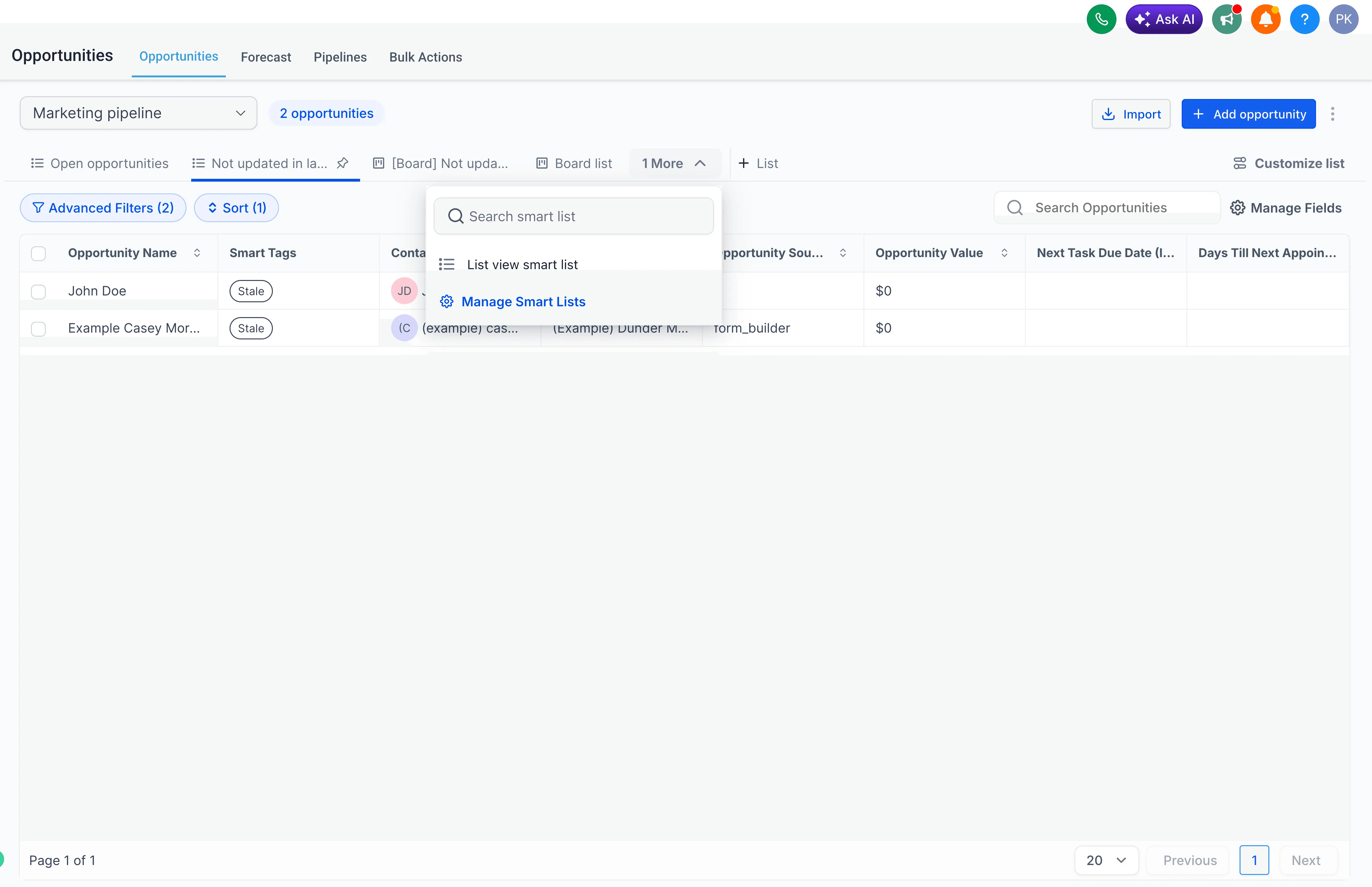Open the green phone dialer icon

point(1101,19)
